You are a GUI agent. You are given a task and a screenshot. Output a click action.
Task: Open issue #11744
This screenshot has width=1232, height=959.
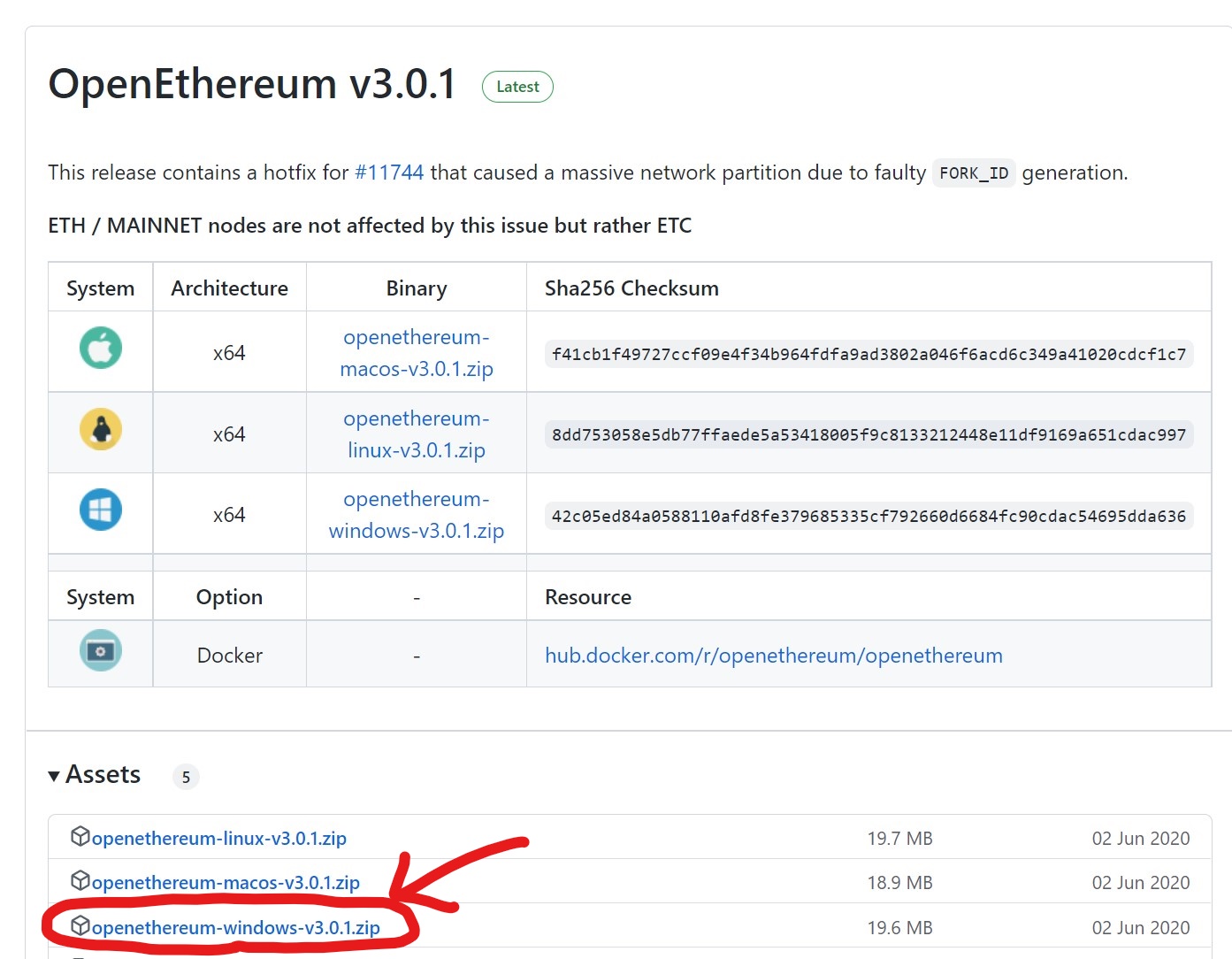tap(388, 173)
